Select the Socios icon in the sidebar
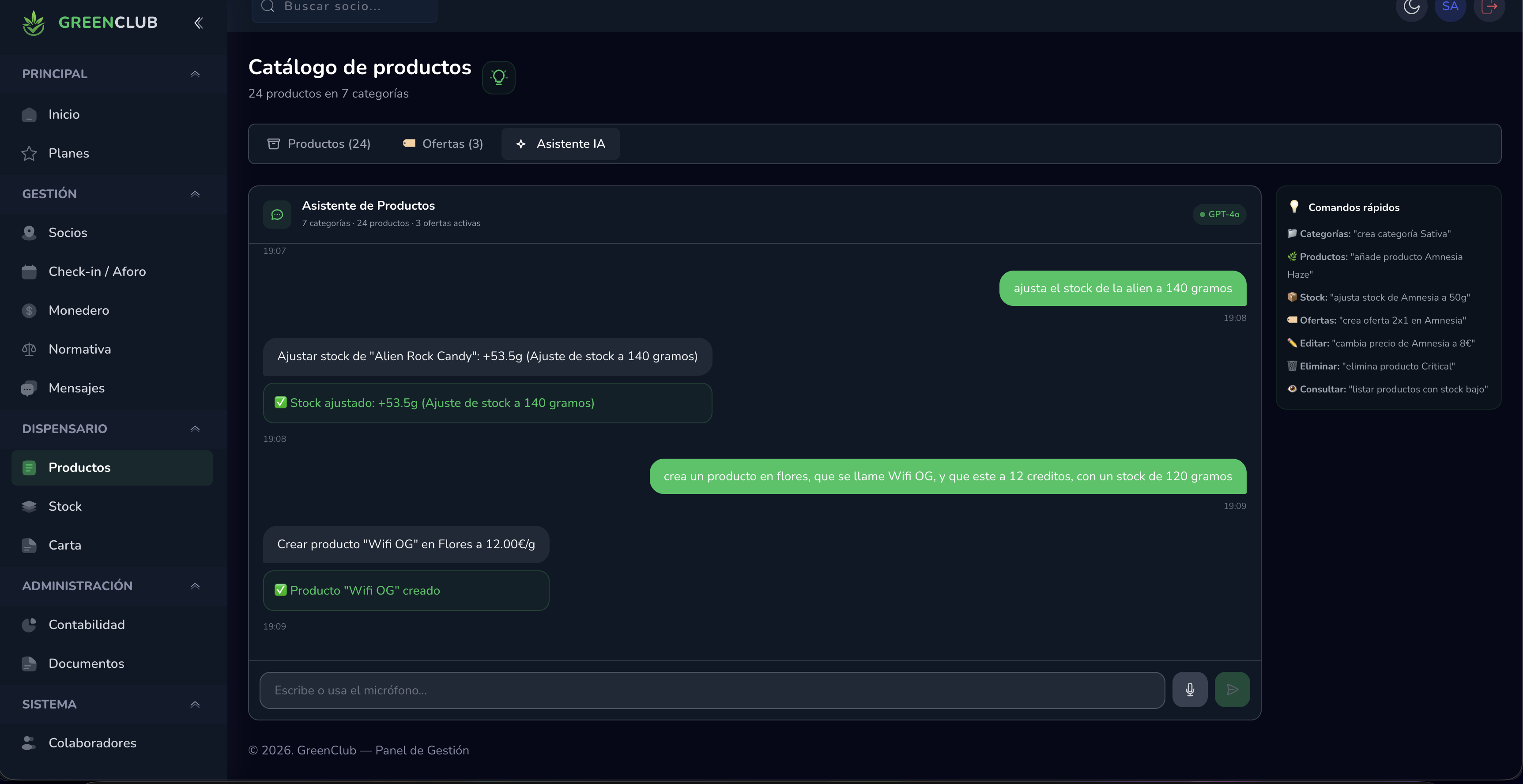The width and height of the screenshot is (1523, 784). coord(30,232)
